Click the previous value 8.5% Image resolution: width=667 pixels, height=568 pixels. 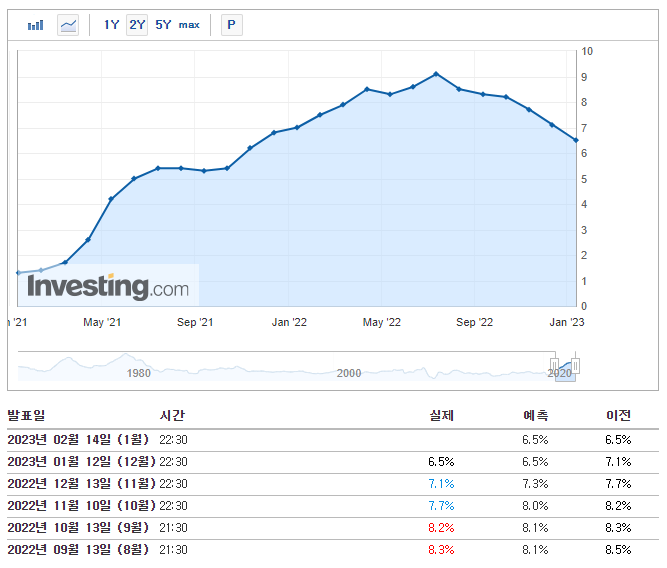[619, 550]
